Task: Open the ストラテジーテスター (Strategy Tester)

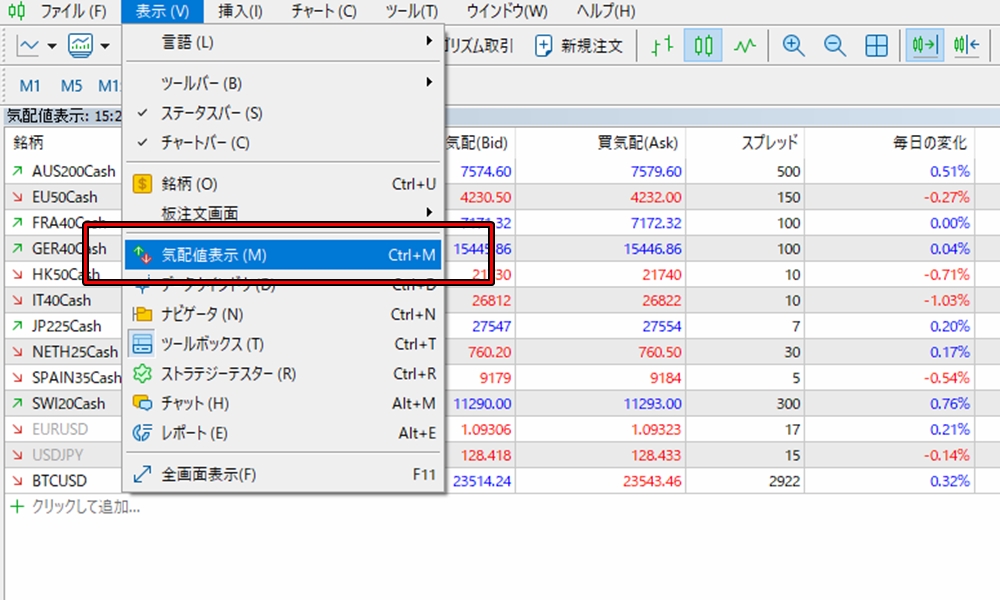Action: 228,374
